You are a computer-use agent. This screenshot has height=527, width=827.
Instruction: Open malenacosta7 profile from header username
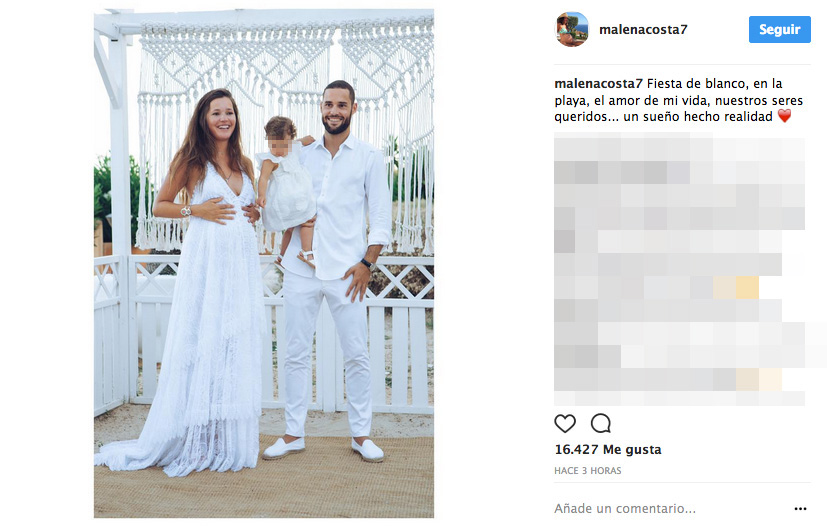[x=643, y=30]
